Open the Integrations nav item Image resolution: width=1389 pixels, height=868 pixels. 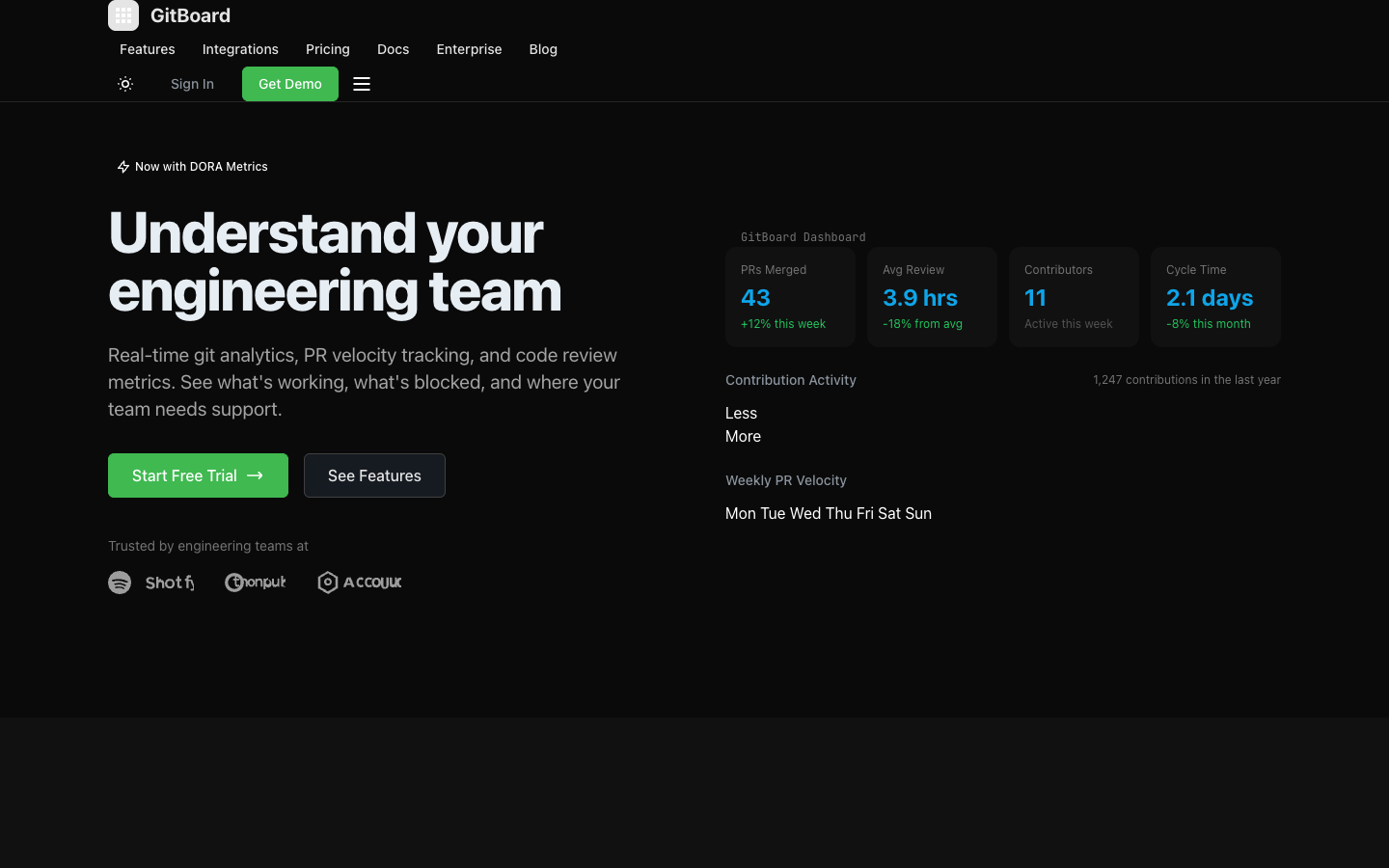point(240,49)
